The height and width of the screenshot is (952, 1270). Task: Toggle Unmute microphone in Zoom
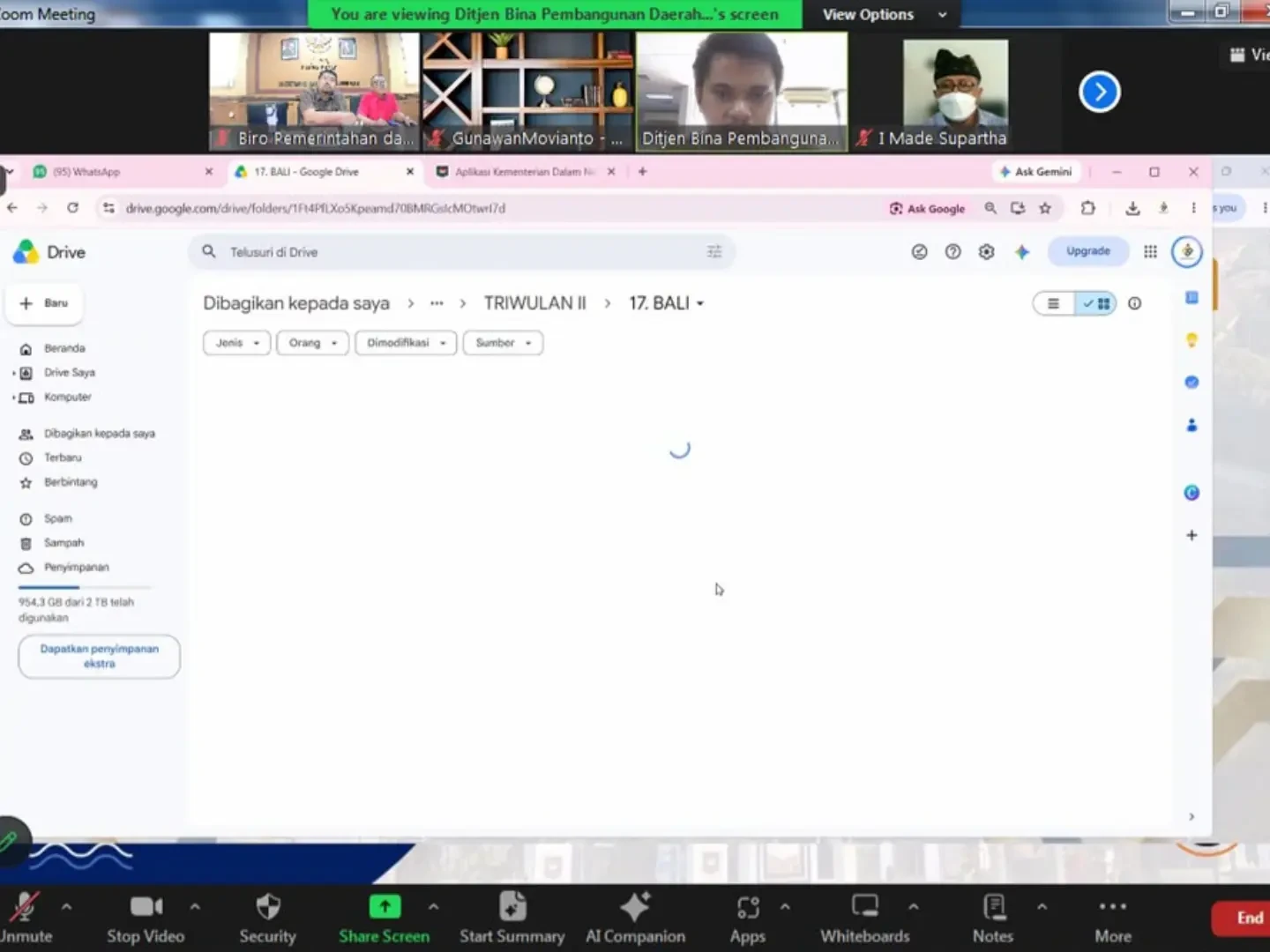point(26,917)
